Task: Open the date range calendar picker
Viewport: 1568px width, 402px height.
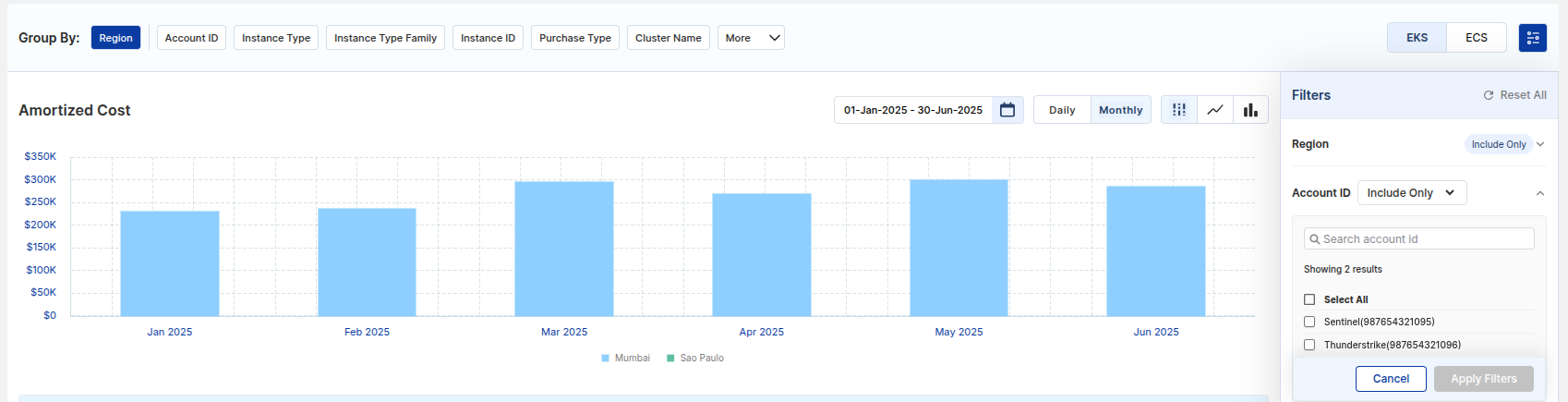Action: pos(1007,110)
